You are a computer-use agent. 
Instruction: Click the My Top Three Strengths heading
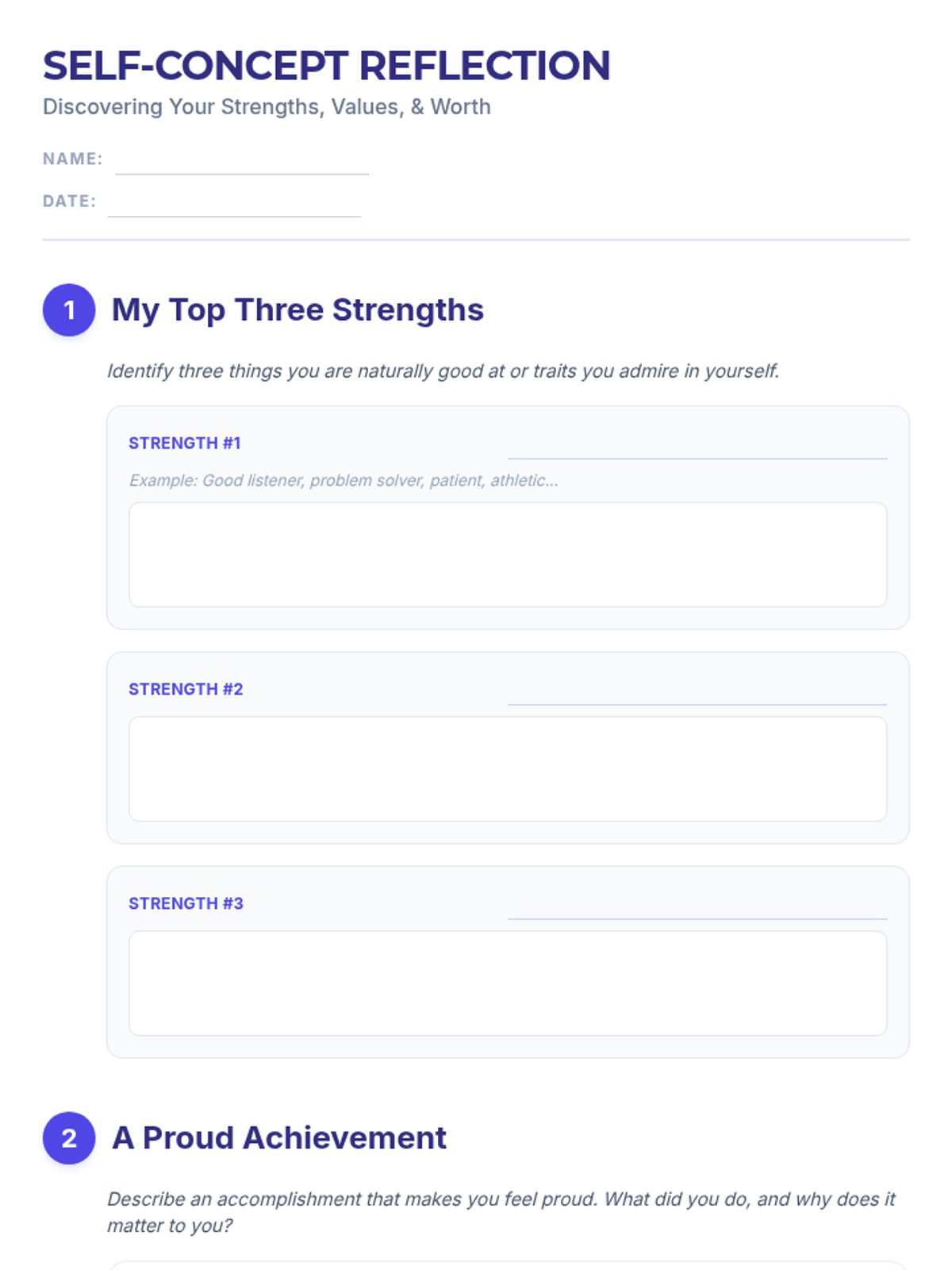click(x=297, y=310)
